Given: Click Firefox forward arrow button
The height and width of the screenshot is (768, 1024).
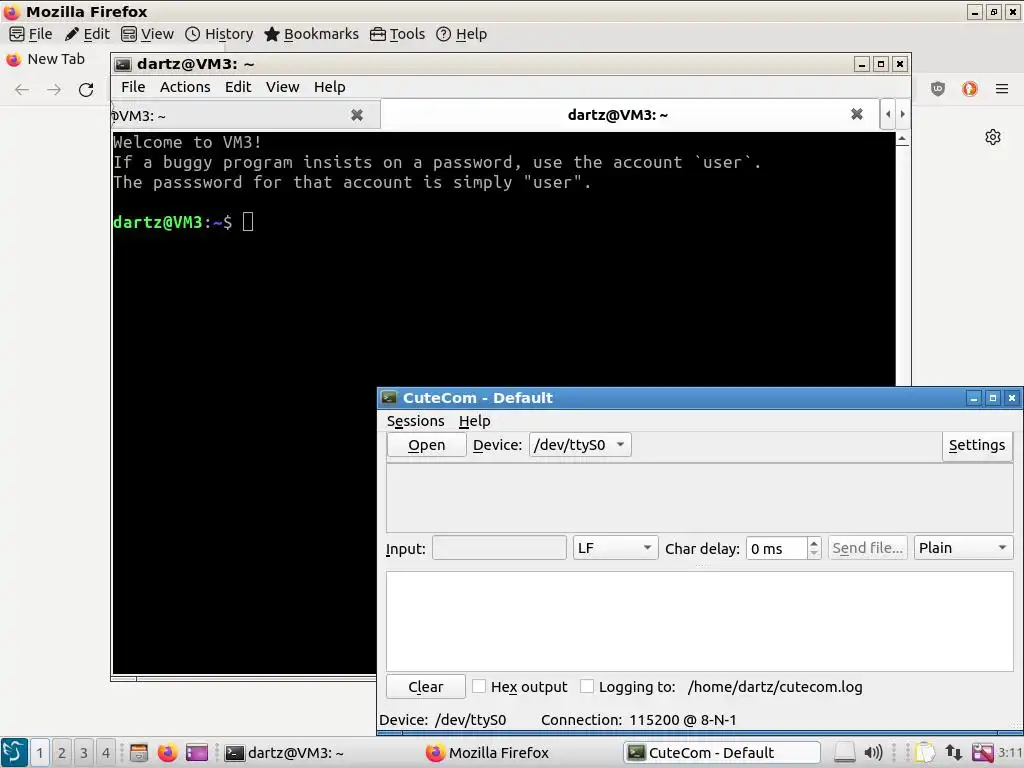Looking at the screenshot, I should tap(54, 89).
